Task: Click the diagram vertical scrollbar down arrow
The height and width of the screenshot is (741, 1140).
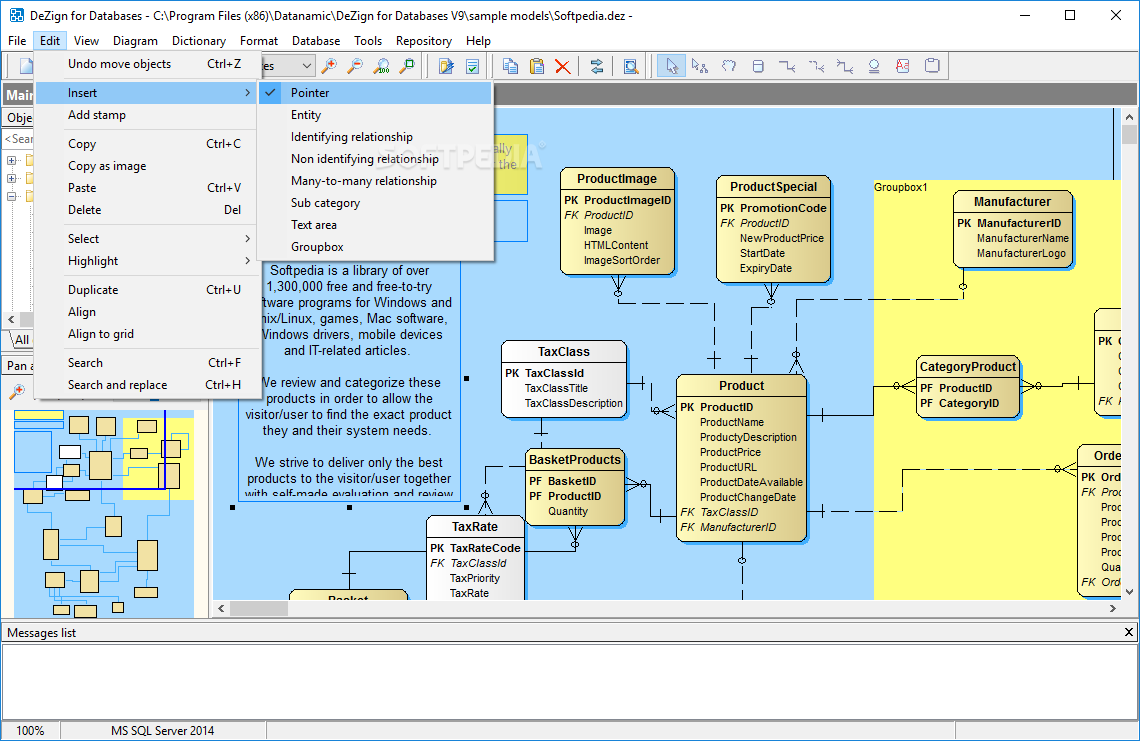Action: coord(1129,593)
